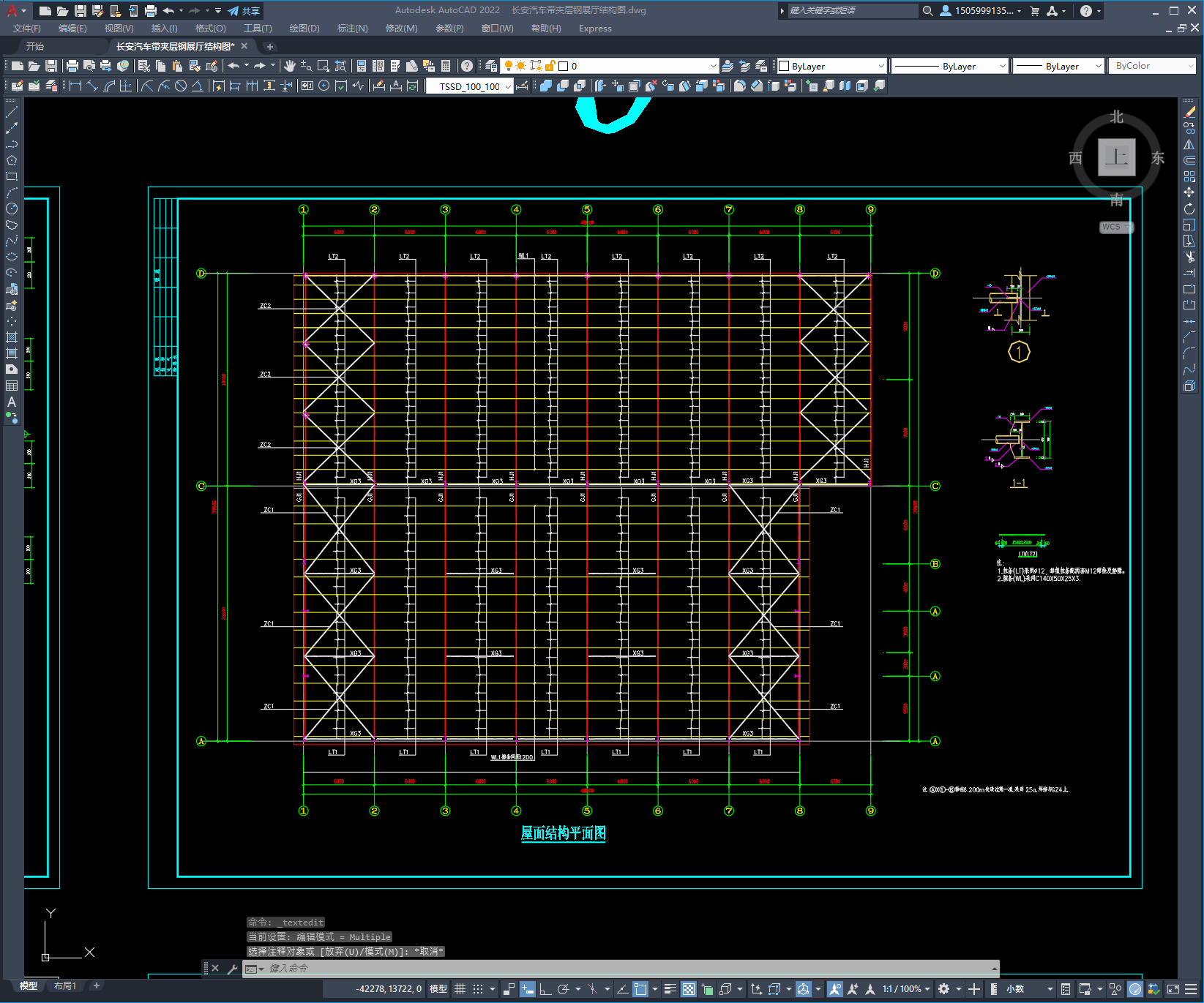Open the 视图(V) menu

tap(119, 29)
